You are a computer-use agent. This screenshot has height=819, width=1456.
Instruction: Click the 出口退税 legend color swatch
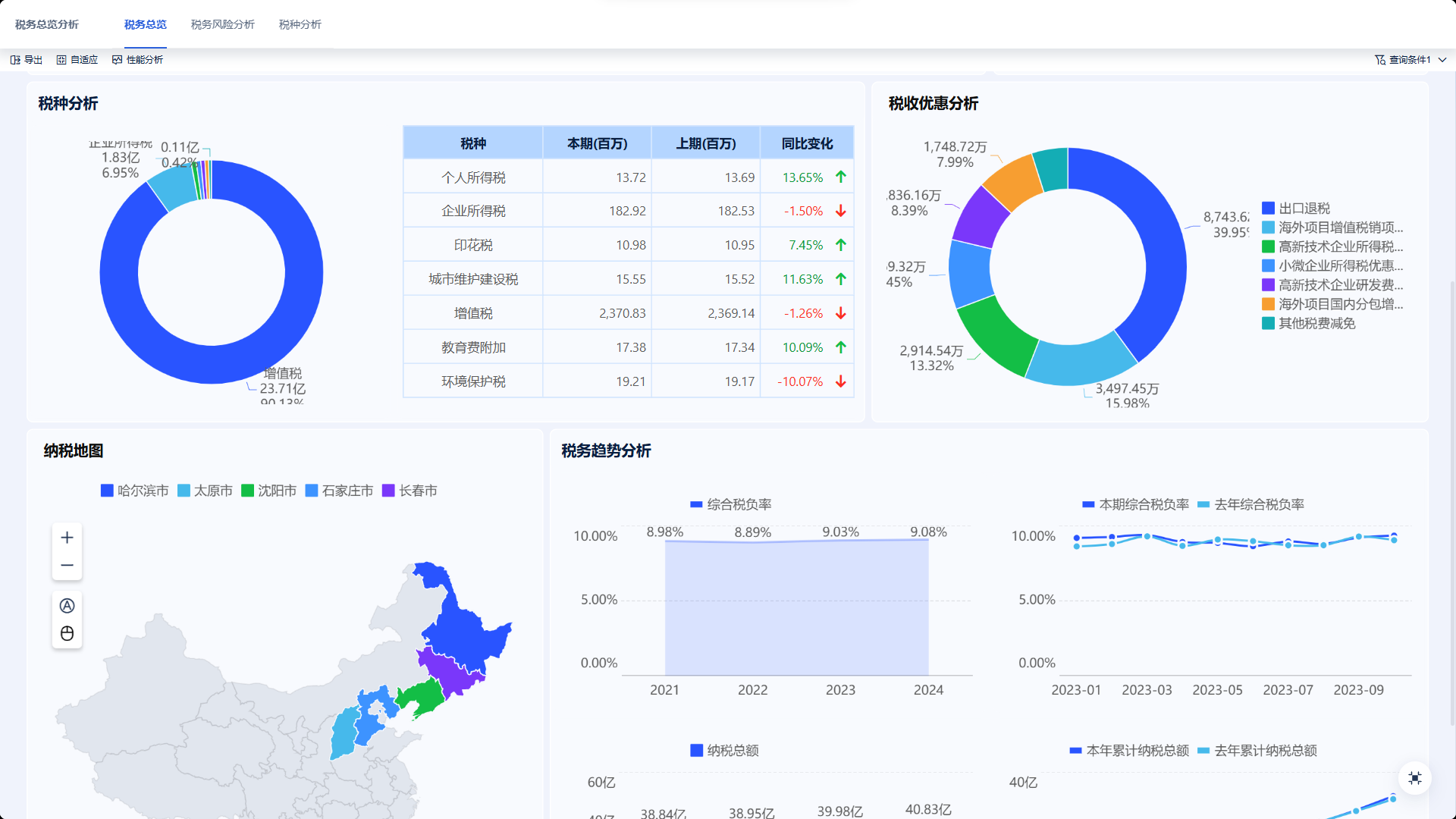pos(1268,209)
